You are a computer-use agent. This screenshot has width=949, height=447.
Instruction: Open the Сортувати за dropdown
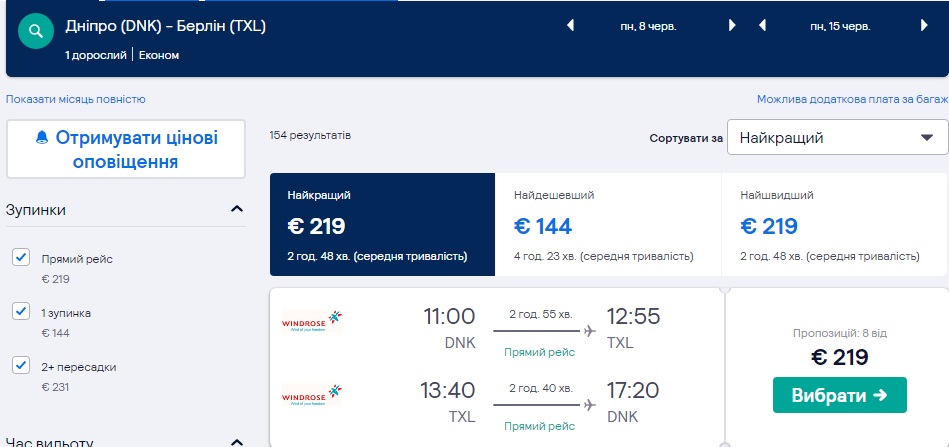tap(837, 138)
